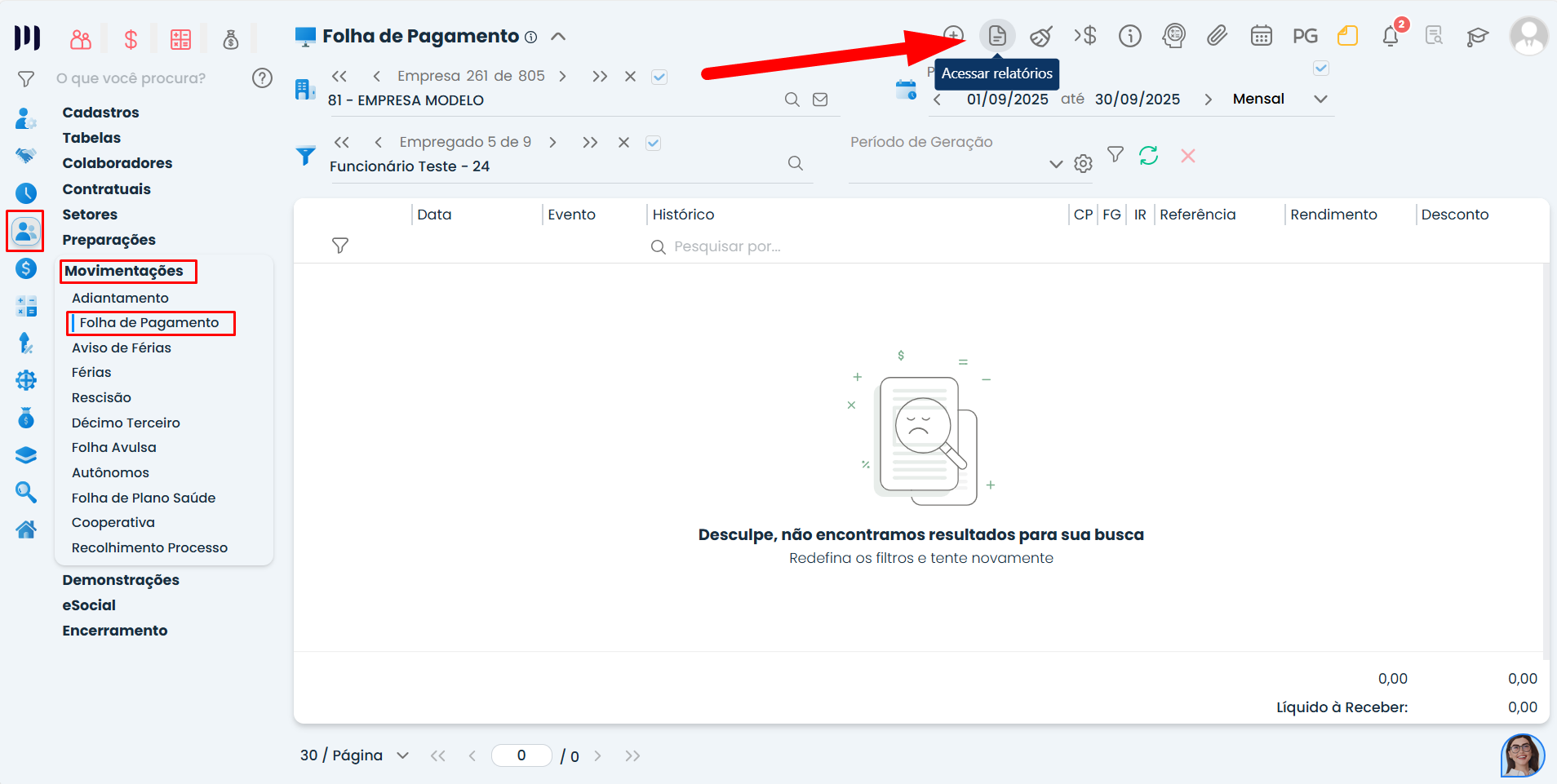The height and width of the screenshot is (784, 1557).
Task: Open the Período de Geração dropdown
Action: click(1056, 164)
